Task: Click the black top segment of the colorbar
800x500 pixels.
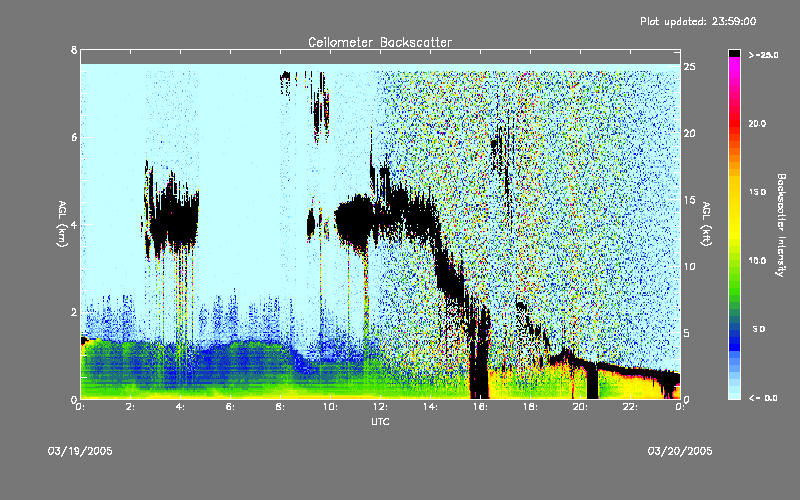Action: 734,53
